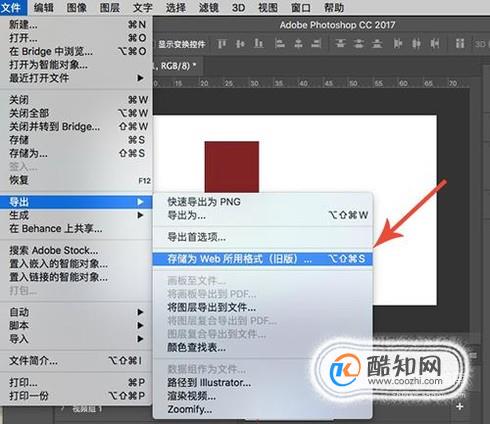Expand the 导入 submenu
Image resolution: width=490 pixels, height=424 pixels.
tap(76, 339)
